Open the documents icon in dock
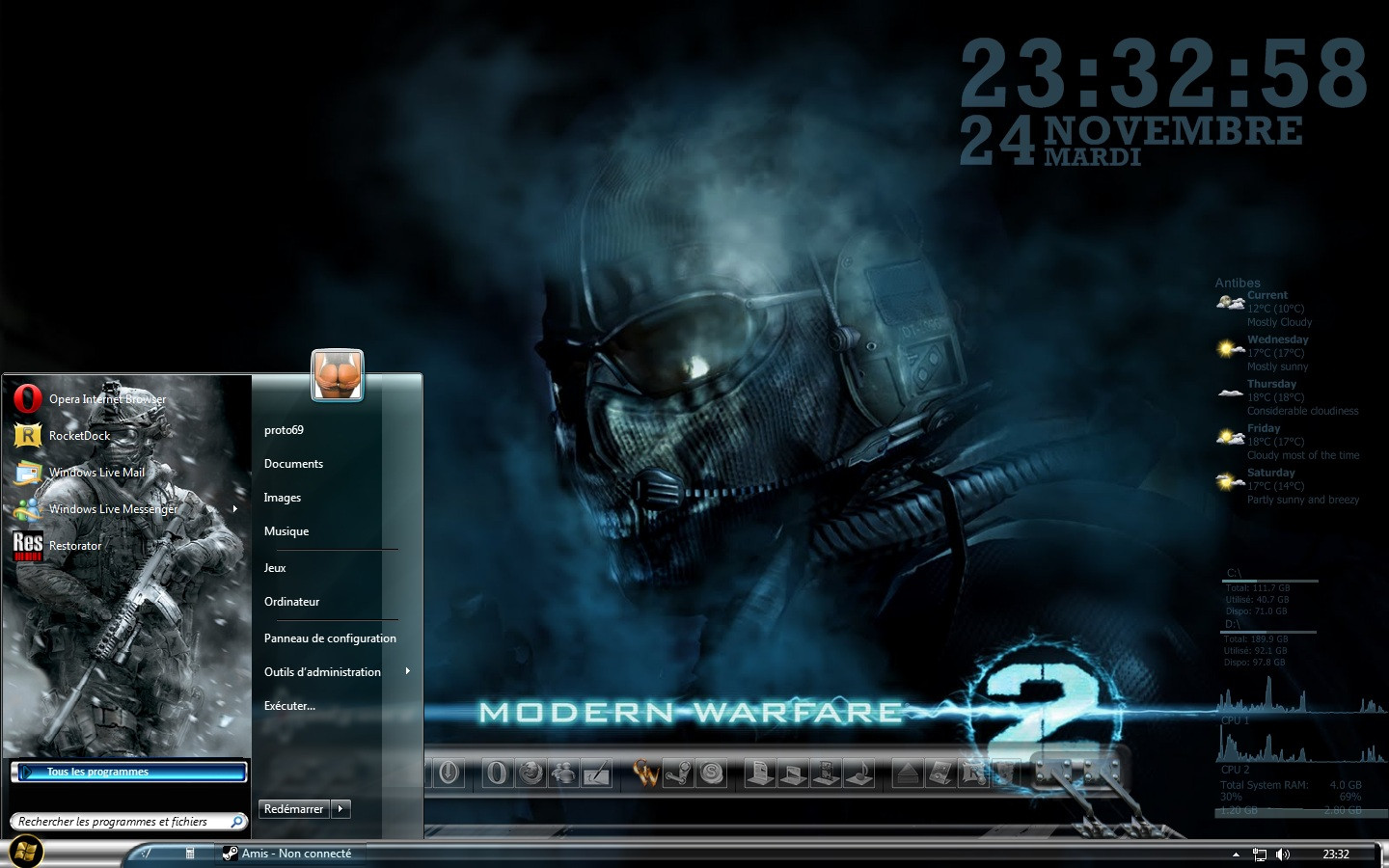The width and height of the screenshot is (1389, 868). [x=760, y=773]
